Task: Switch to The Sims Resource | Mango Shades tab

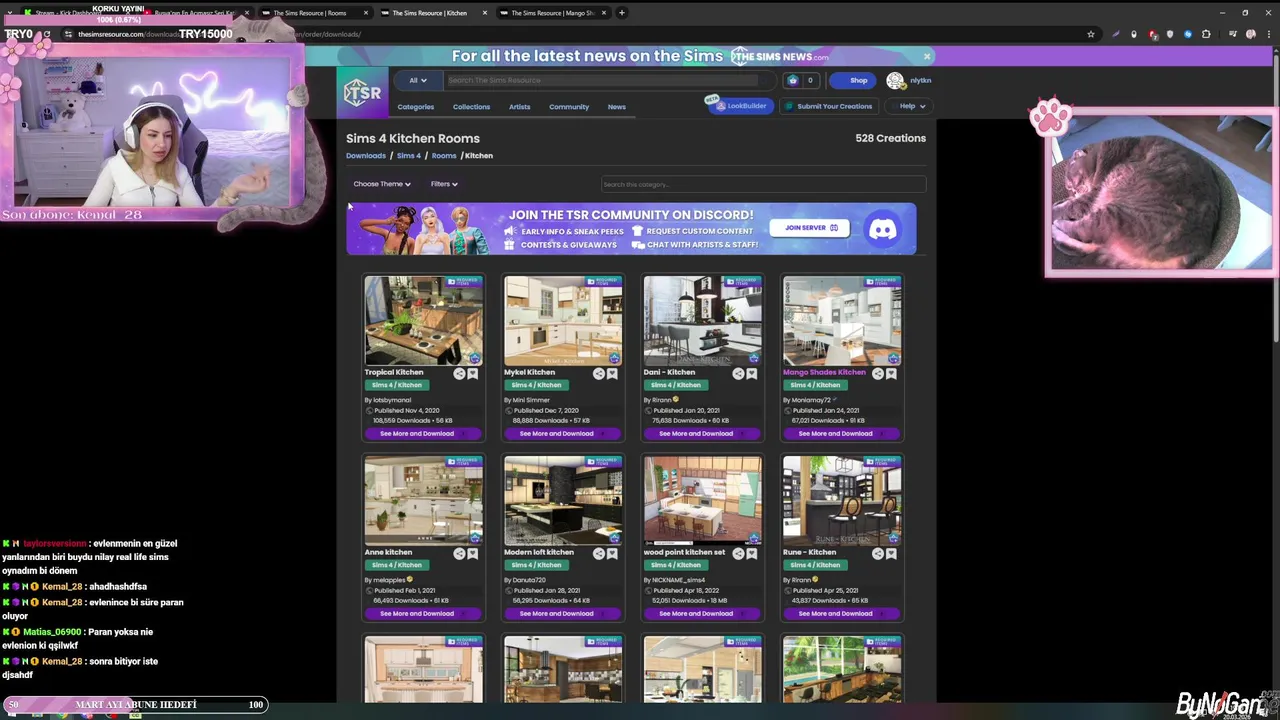Action: point(552,13)
